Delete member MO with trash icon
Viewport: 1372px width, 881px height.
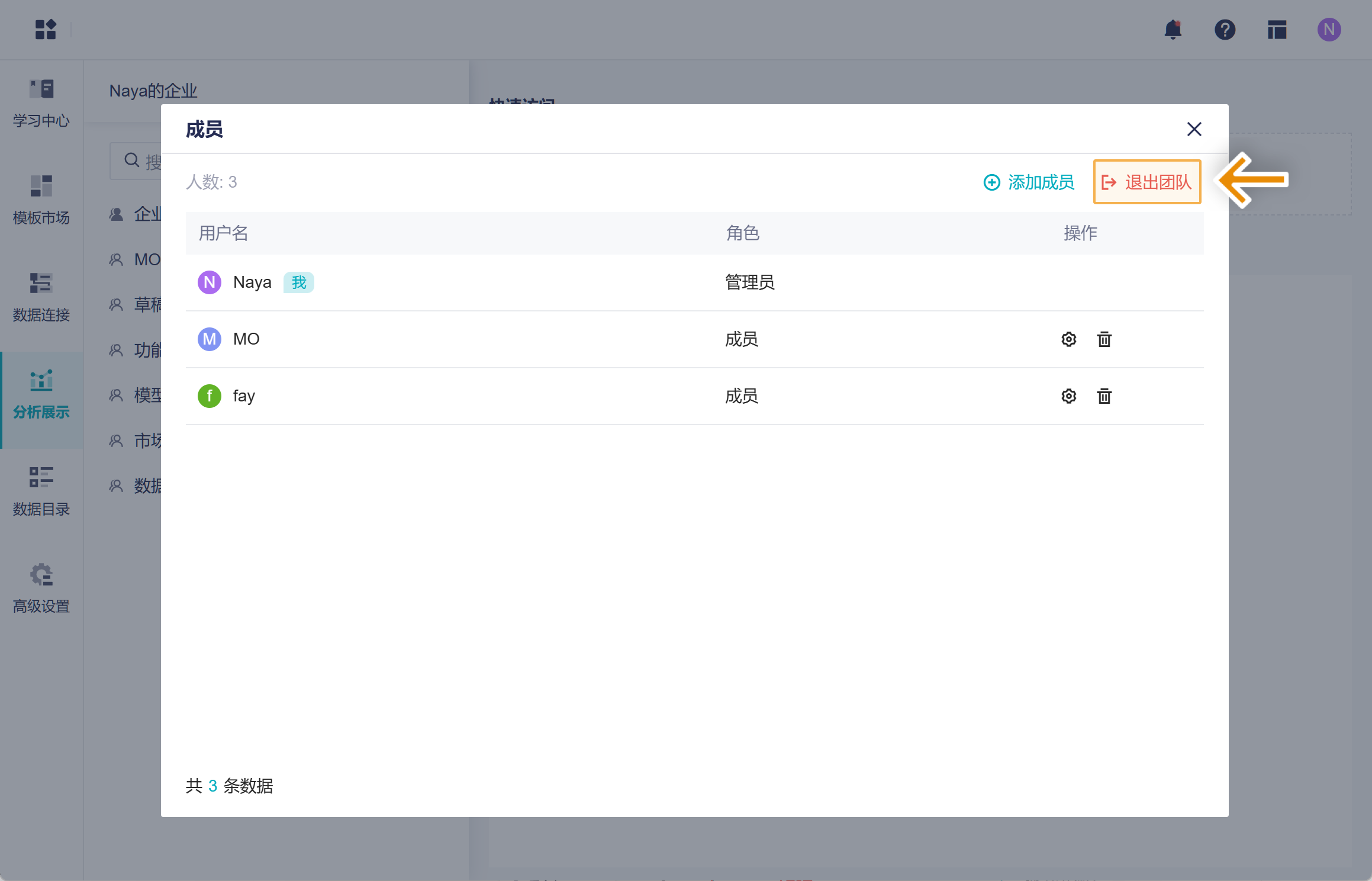tap(1104, 339)
